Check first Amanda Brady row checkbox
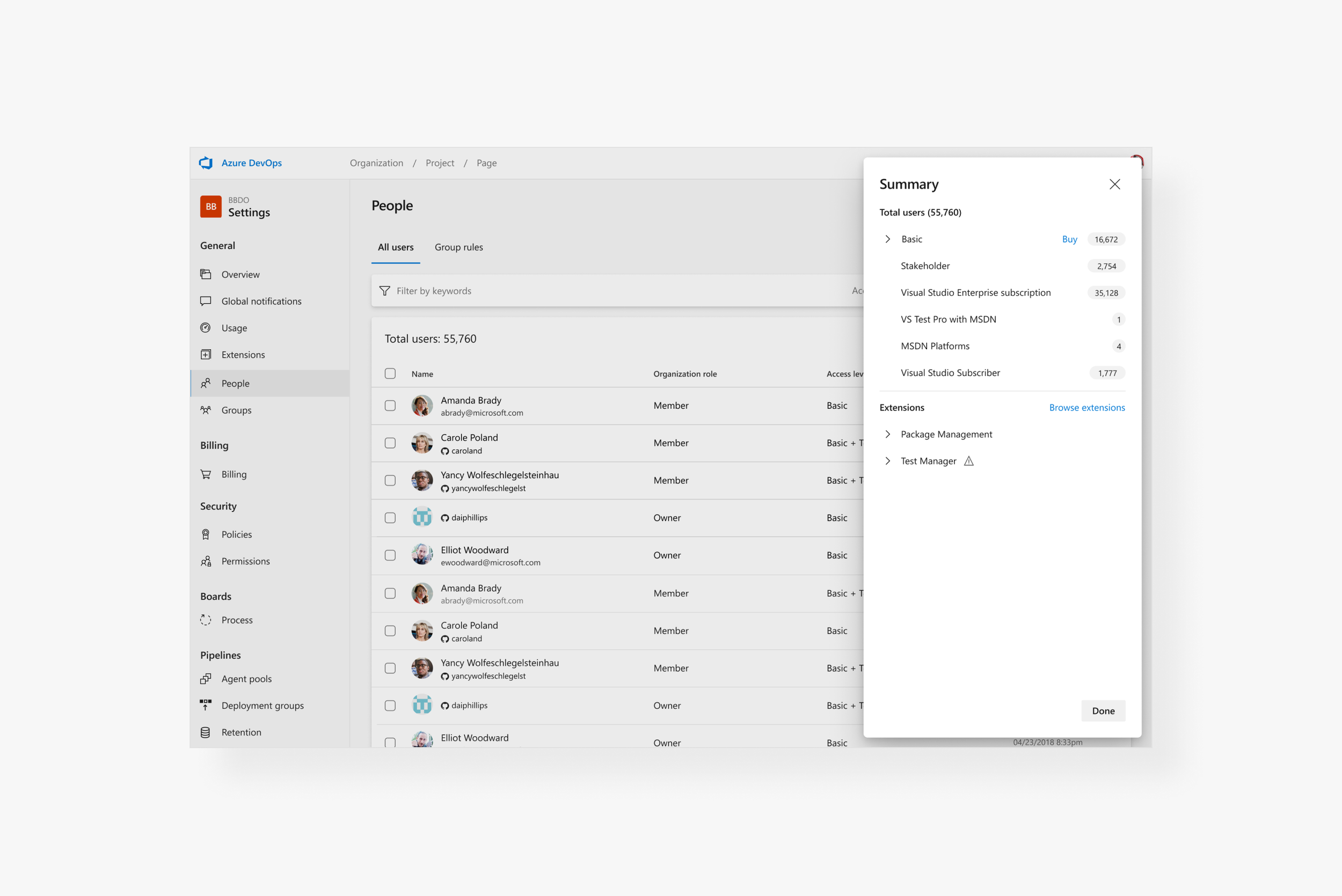 pyautogui.click(x=390, y=406)
